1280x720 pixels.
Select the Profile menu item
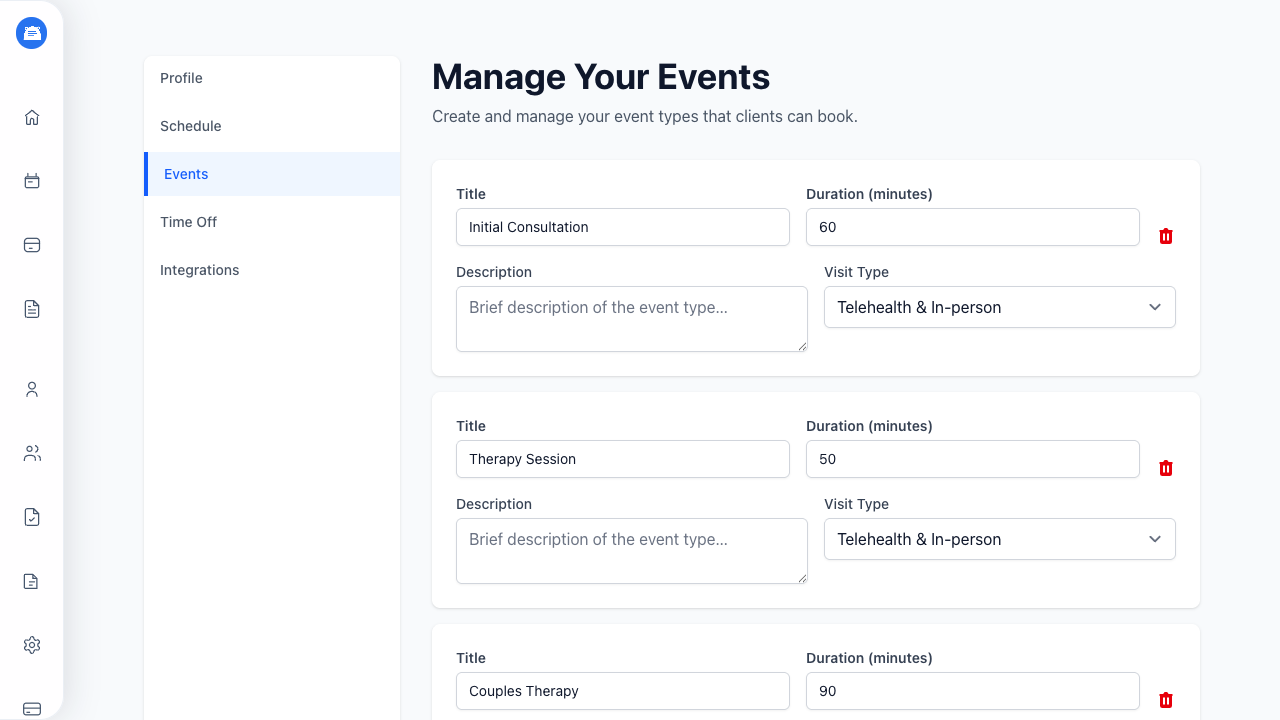(x=181, y=78)
